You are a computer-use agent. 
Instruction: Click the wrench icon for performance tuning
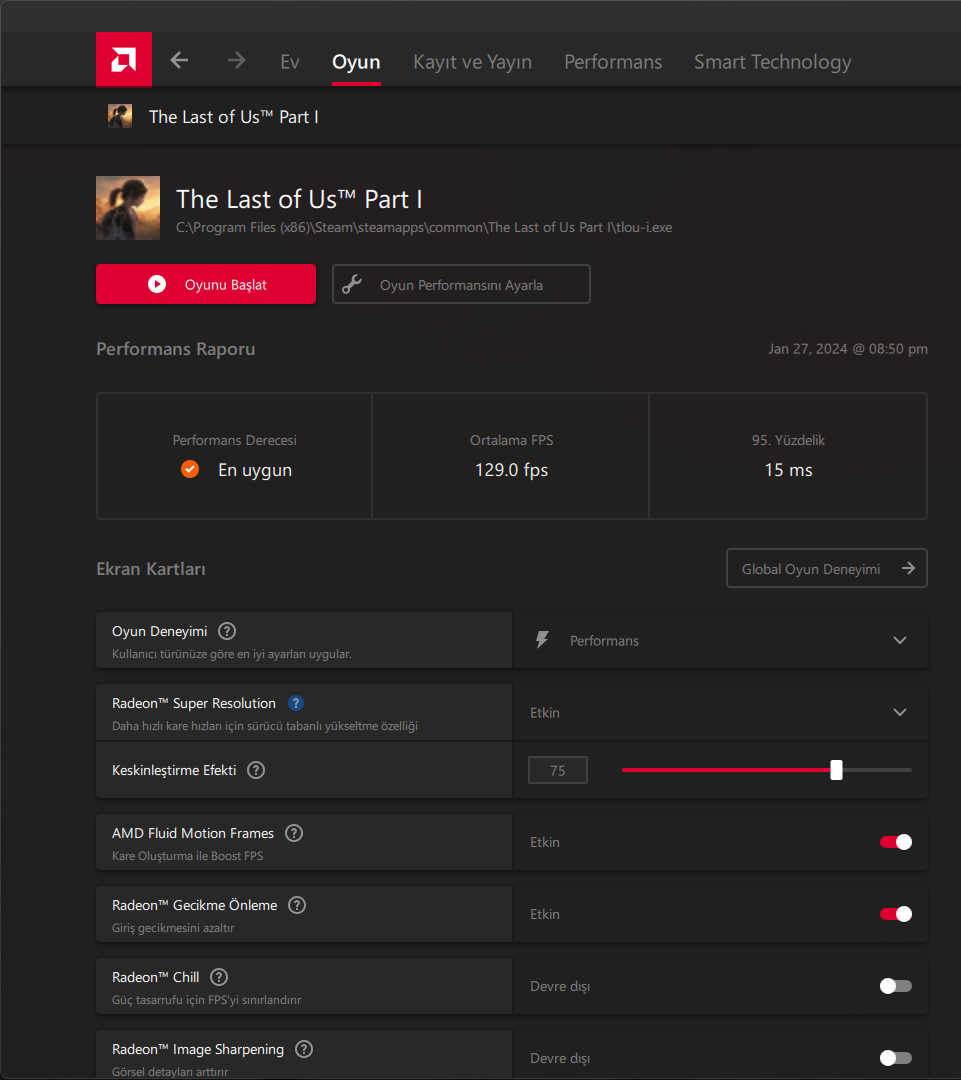(352, 284)
